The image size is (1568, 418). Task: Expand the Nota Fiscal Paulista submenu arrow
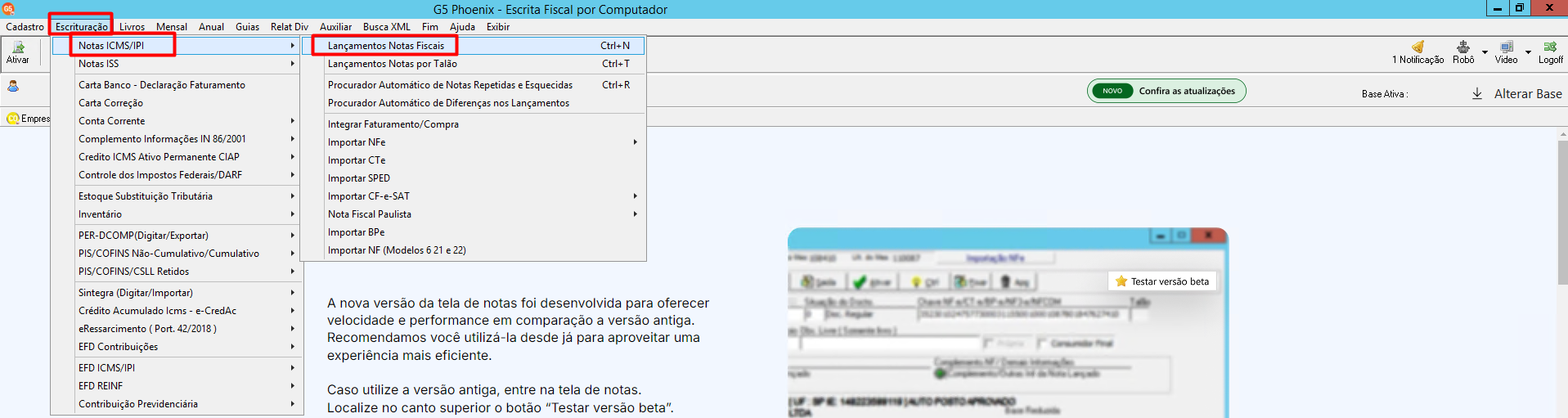pyautogui.click(x=635, y=214)
